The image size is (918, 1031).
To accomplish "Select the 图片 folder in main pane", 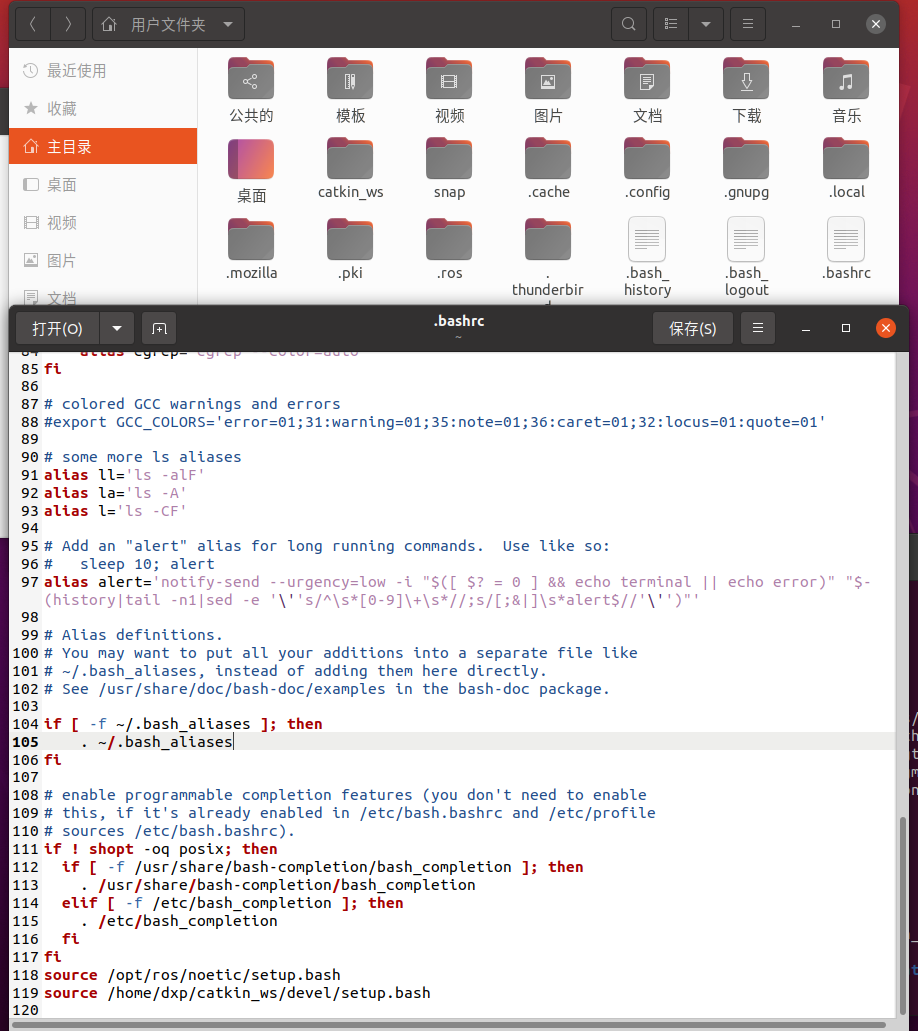I will pos(548,79).
